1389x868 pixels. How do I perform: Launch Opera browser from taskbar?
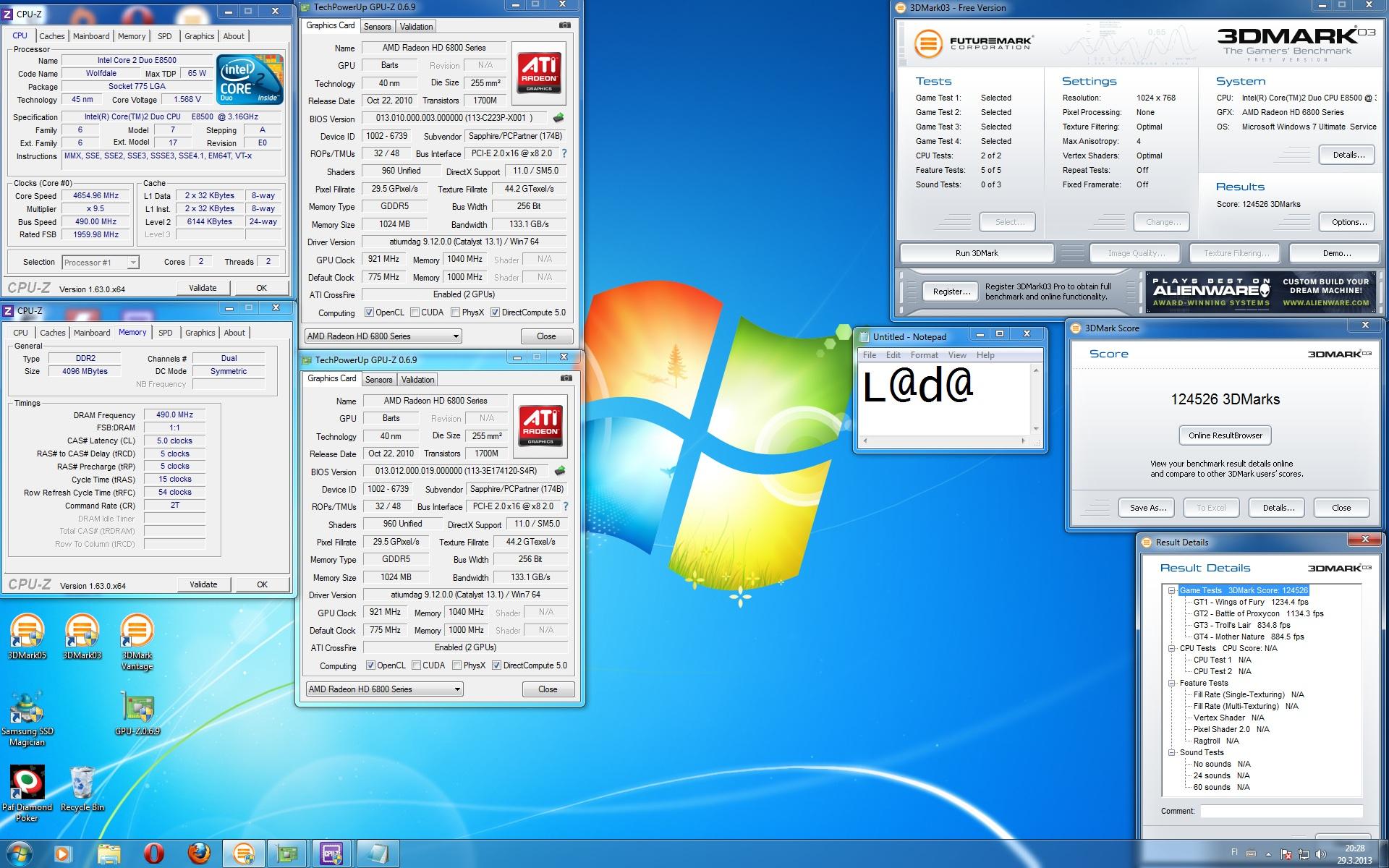(x=153, y=854)
